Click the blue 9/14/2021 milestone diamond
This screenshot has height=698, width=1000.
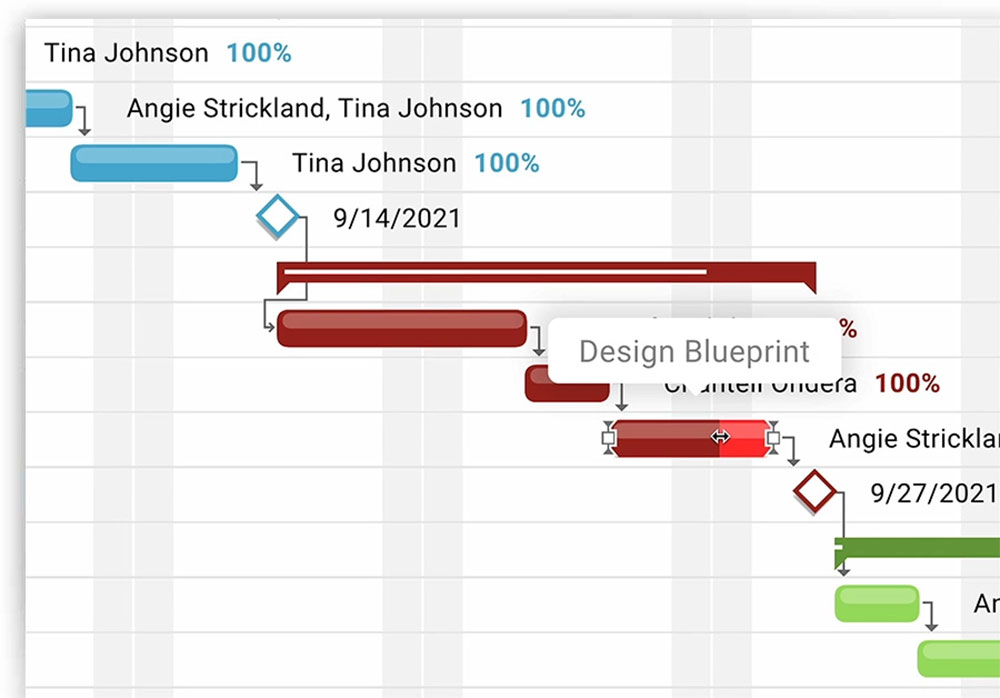point(277,216)
